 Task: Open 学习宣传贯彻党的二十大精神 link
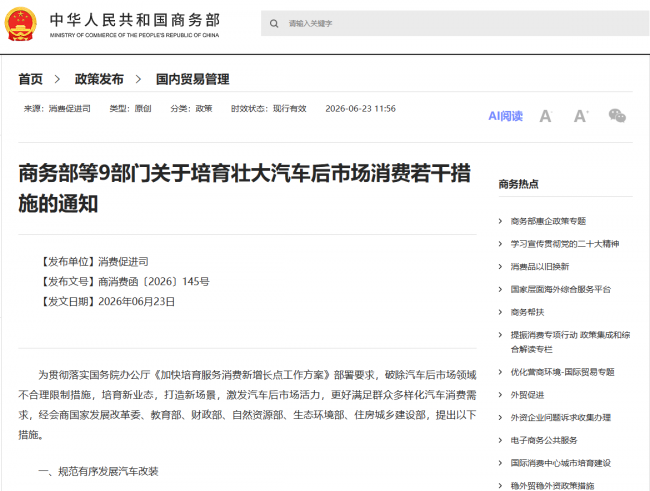point(565,244)
